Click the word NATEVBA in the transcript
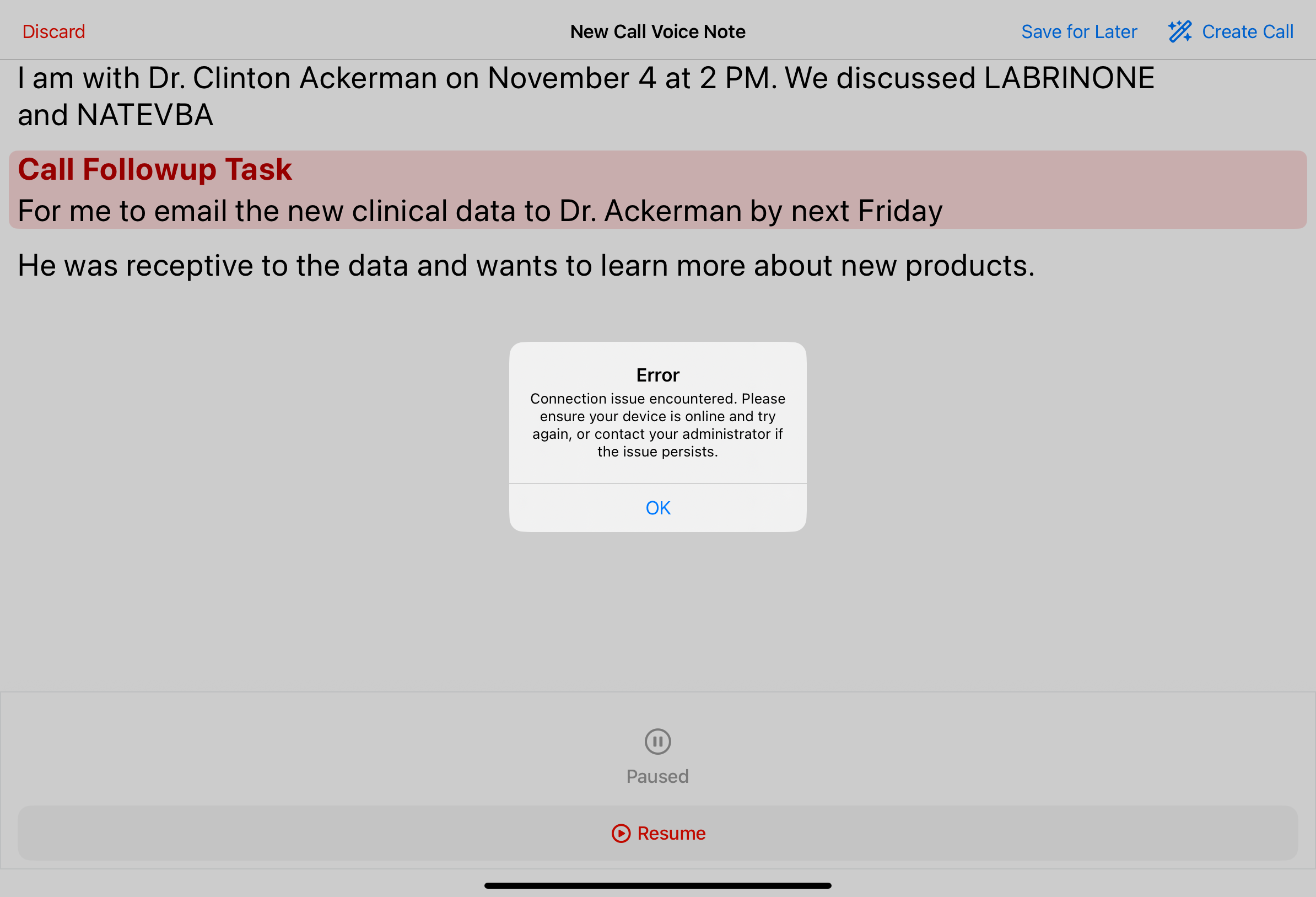 coord(144,115)
